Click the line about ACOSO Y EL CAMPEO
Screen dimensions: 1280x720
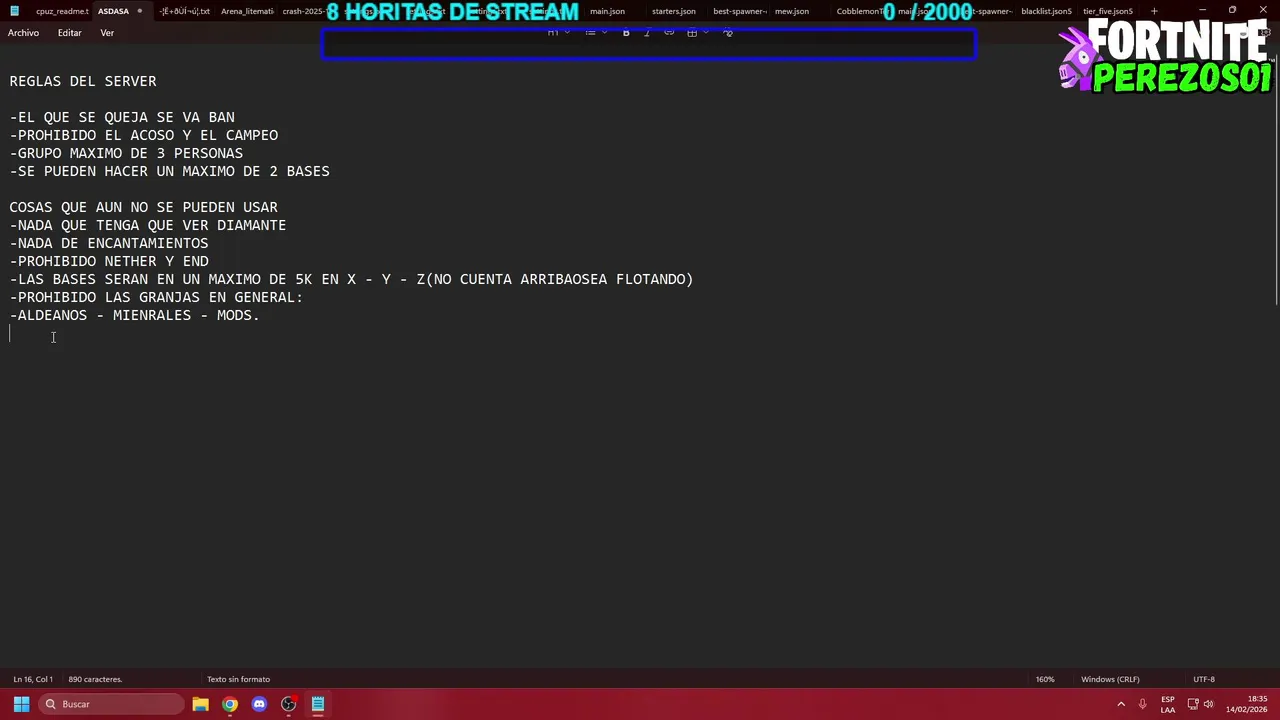click(144, 135)
